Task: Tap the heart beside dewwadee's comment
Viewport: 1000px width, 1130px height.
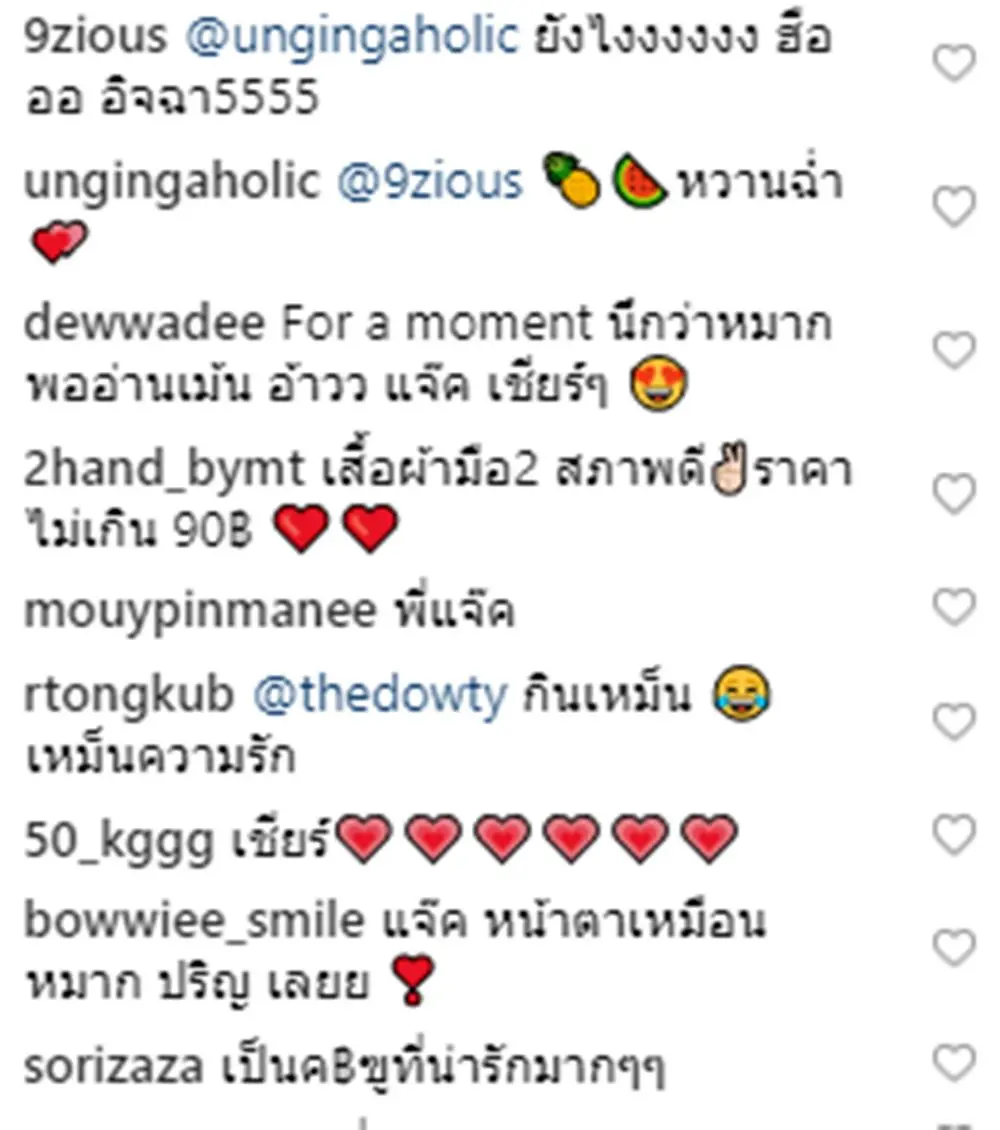Action: [x=954, y=350]
